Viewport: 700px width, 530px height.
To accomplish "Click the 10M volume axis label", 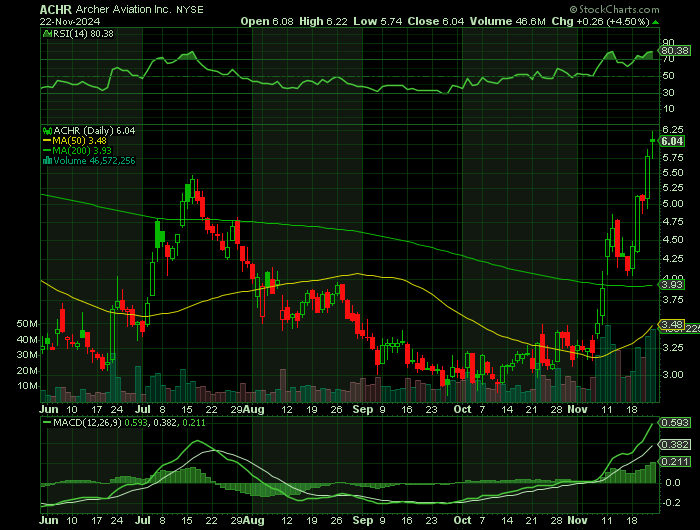I will [x=27, y=386].
